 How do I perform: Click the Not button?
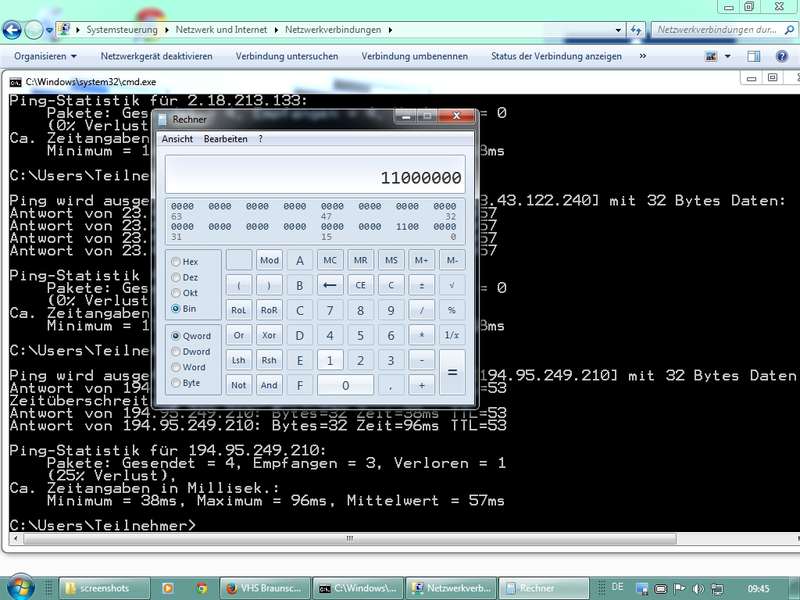point(239,385)
